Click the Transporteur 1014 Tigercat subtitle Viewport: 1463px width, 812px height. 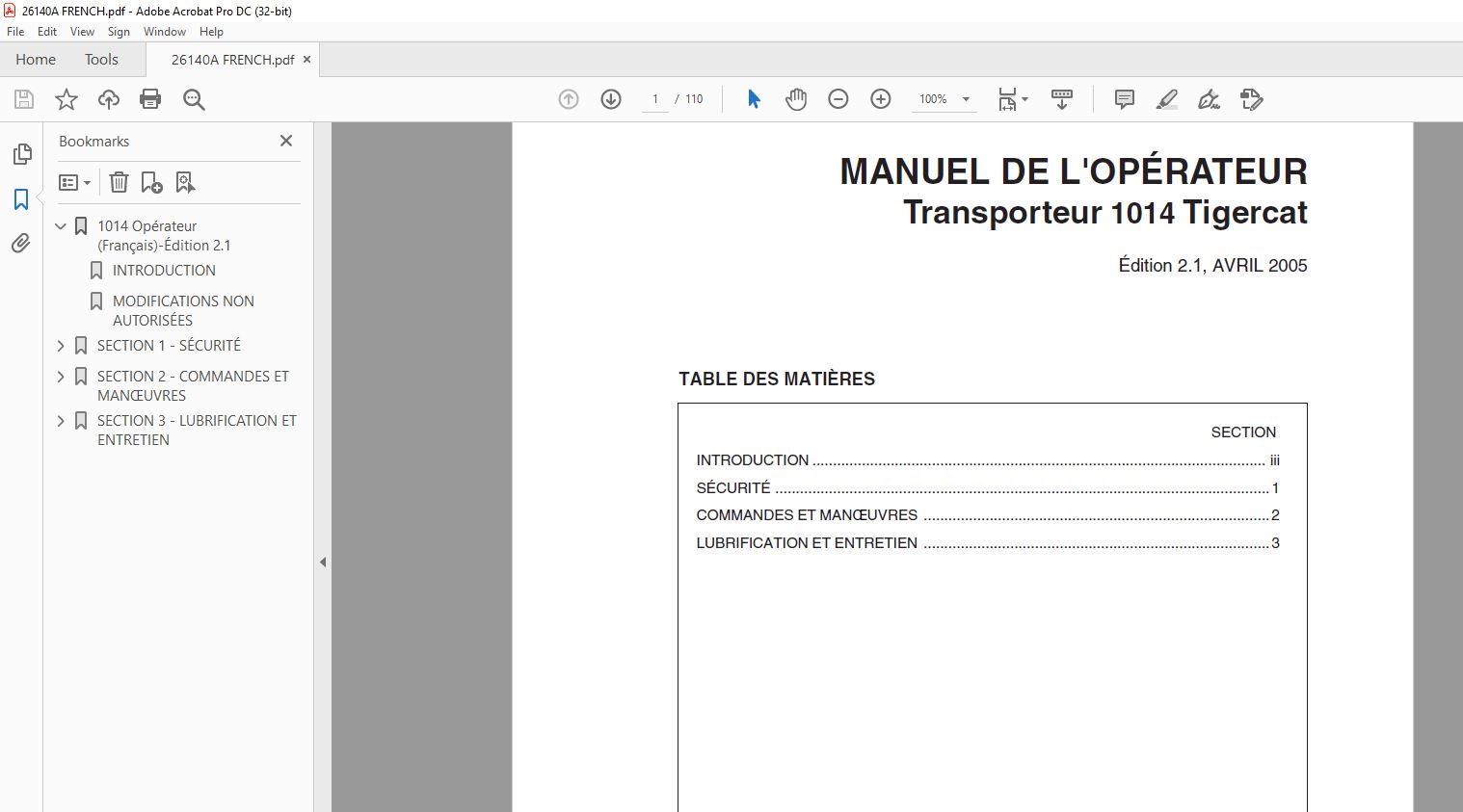[x=1105, y=213]
